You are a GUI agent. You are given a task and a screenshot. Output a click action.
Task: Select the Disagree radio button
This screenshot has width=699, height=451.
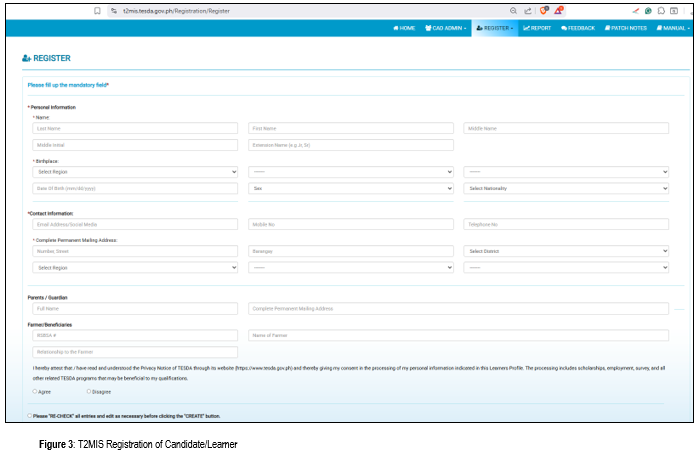(88, 392)
